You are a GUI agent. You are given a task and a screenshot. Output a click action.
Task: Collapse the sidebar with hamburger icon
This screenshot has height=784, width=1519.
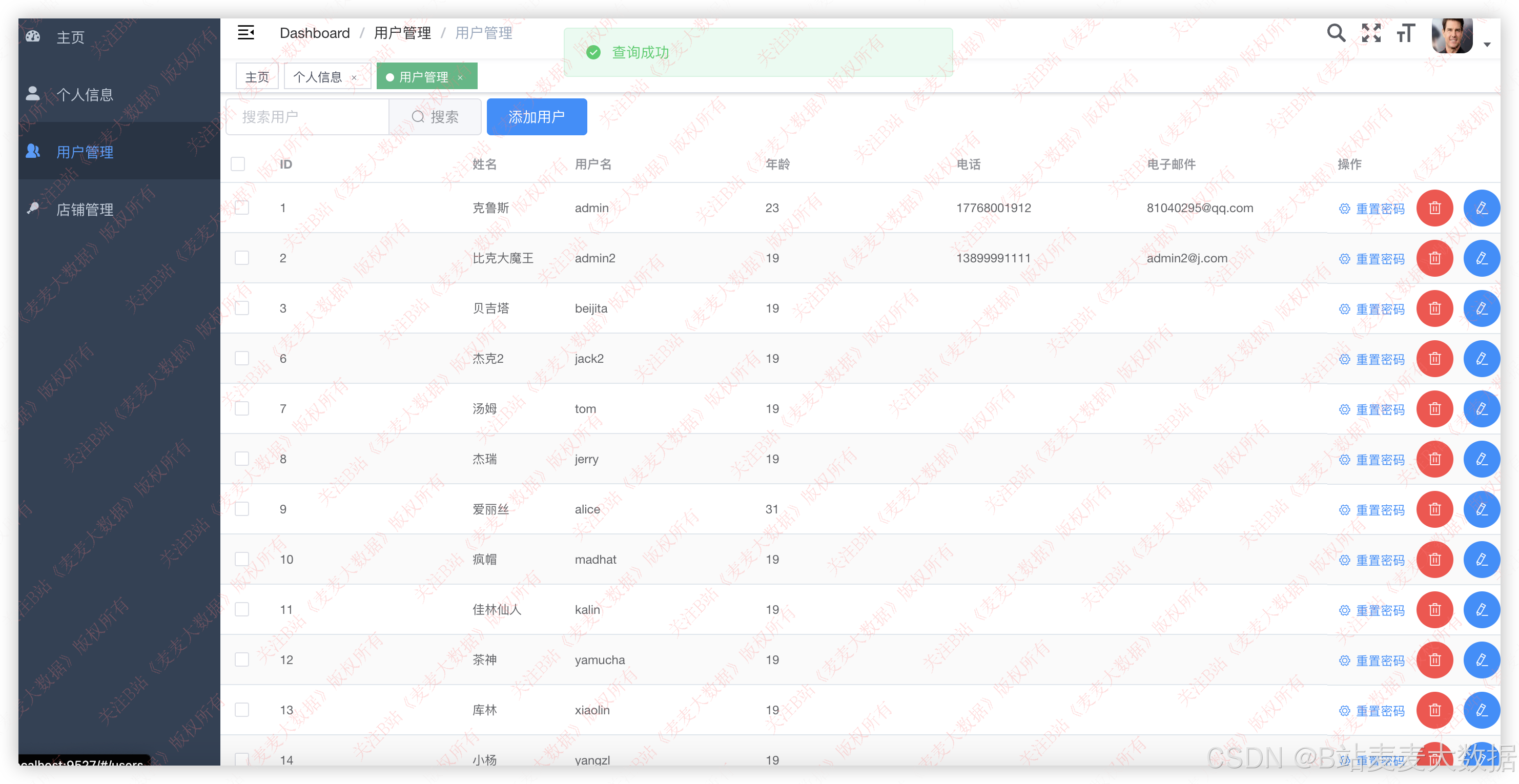tap(246, 33)
